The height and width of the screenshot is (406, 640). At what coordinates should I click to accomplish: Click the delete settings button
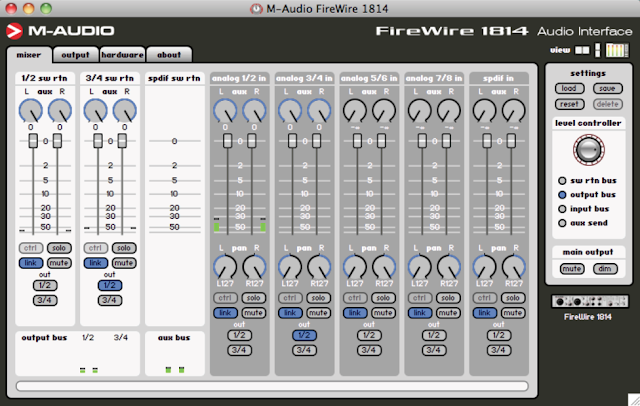607,104
